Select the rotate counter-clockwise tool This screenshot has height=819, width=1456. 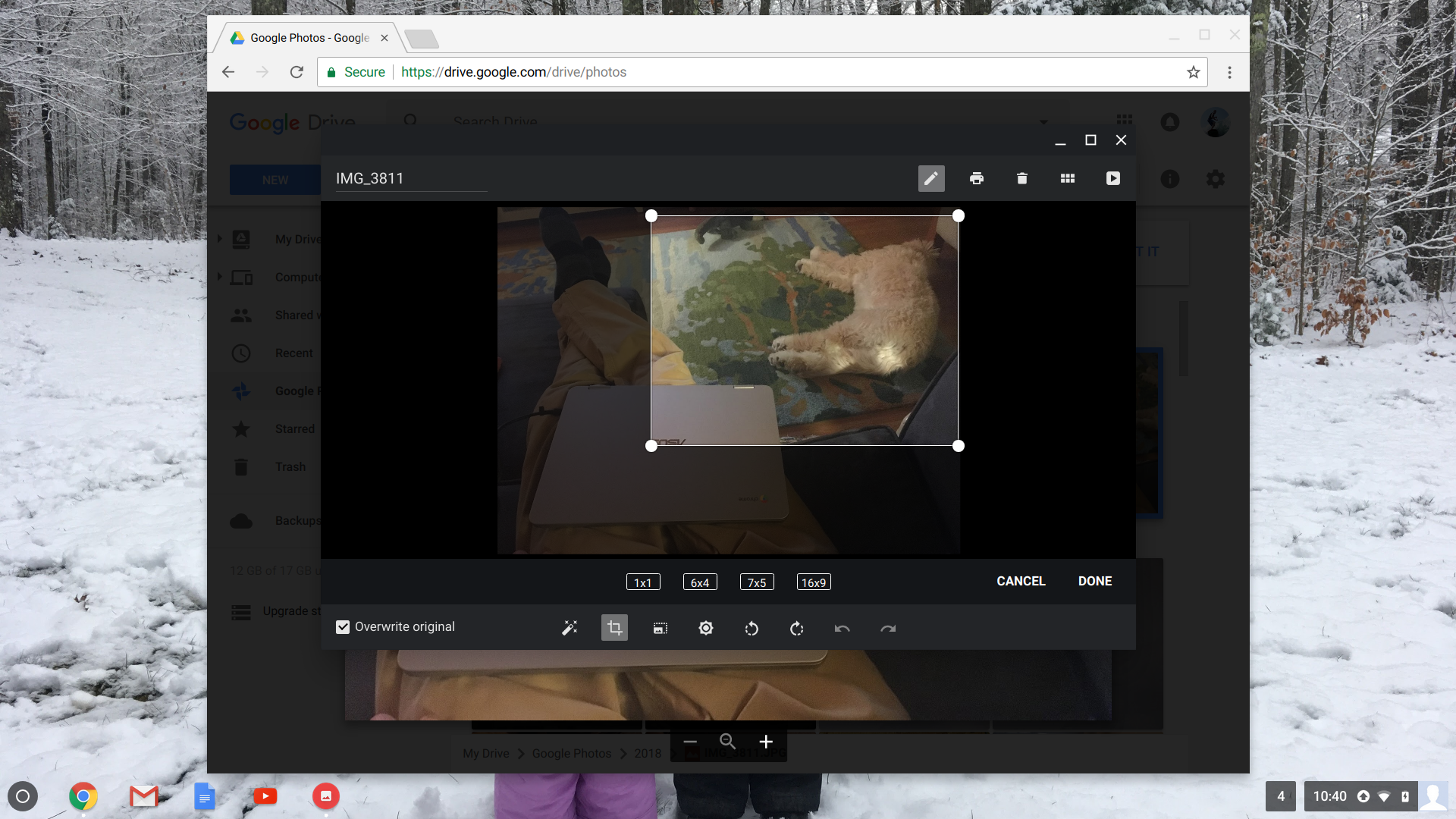750,628
